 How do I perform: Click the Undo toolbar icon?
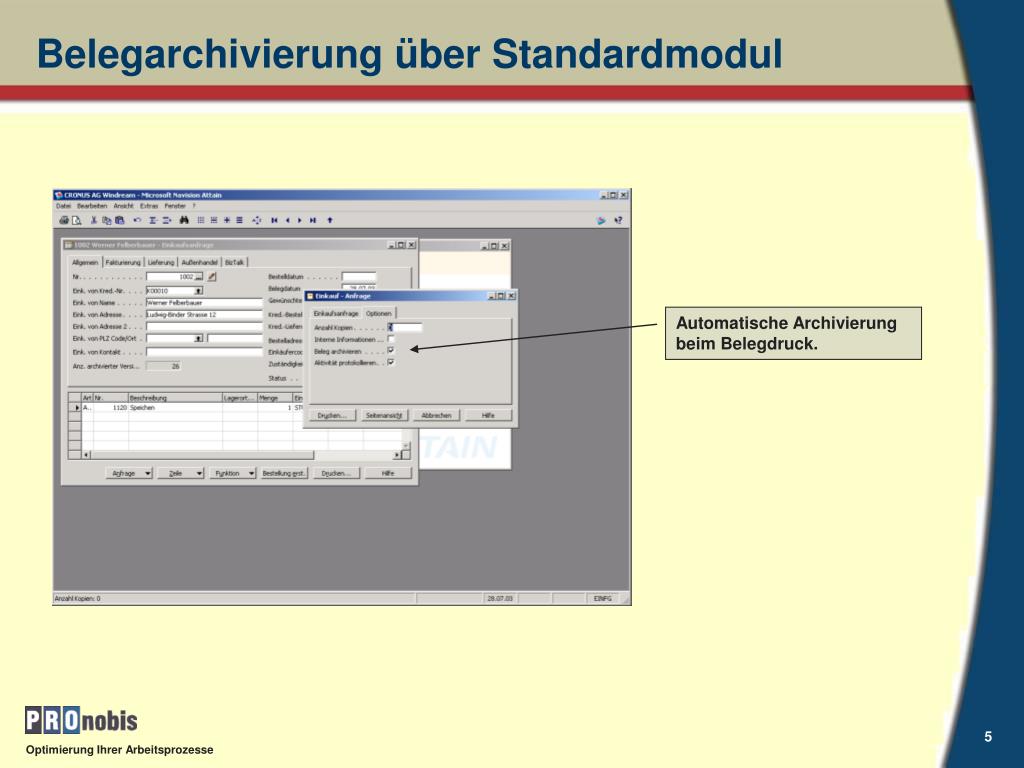[x=137, y=221]
